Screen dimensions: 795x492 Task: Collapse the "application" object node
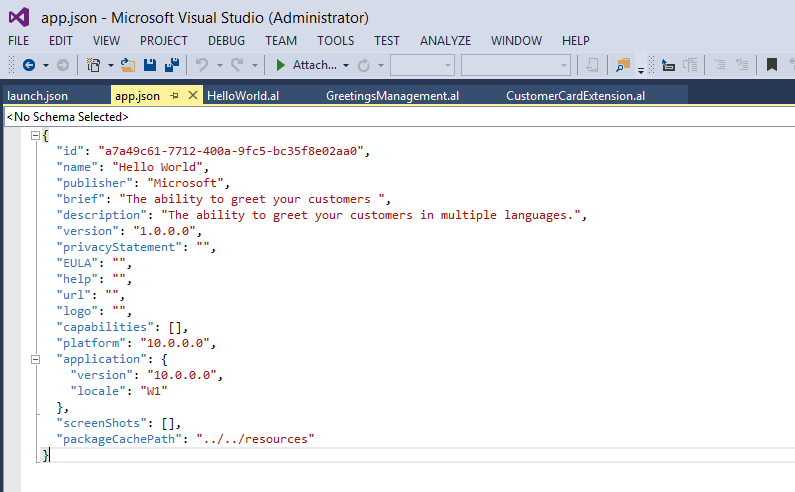tap(36, 359)
